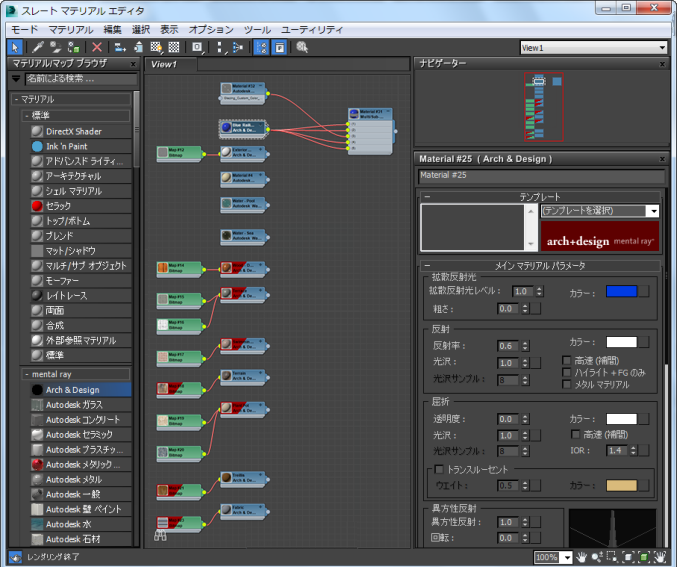Click Move Children toolbar icon
Screen dimensions: 677x567
click(x=120, y=48)
